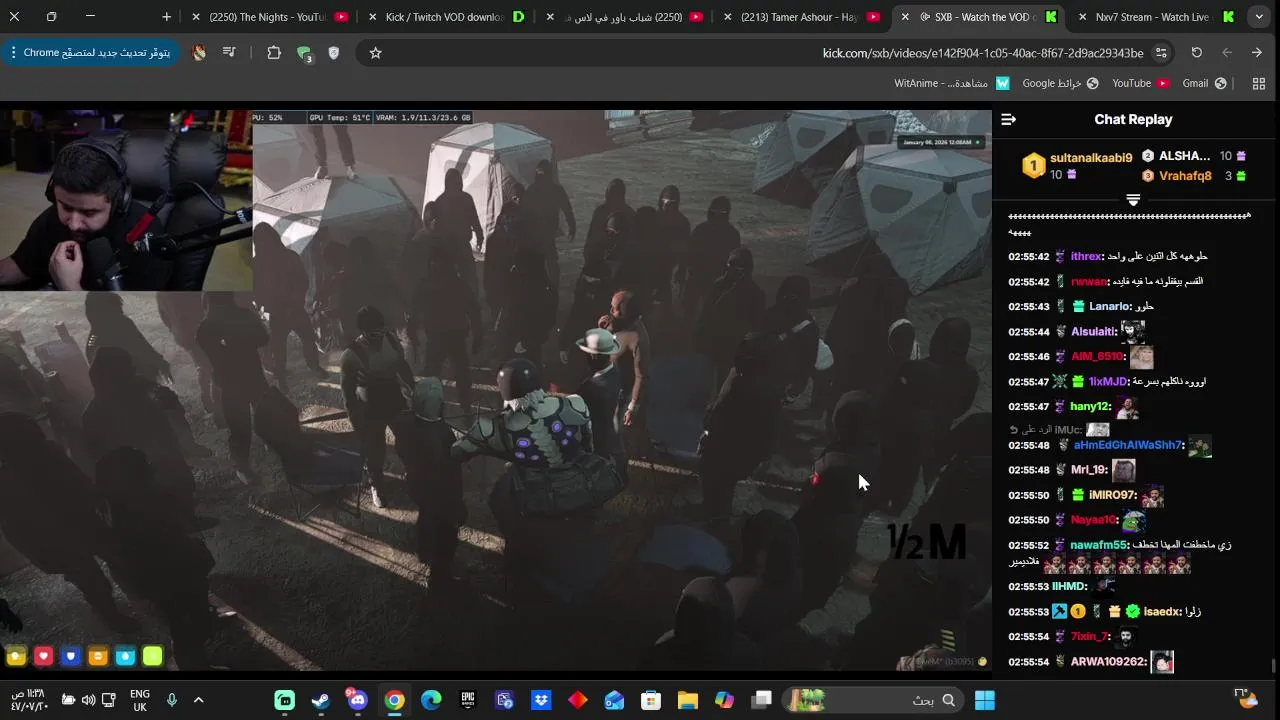Open Steam from the taskbar
The height and width of the screenshot is (720, 1280).
coord(321,700)
